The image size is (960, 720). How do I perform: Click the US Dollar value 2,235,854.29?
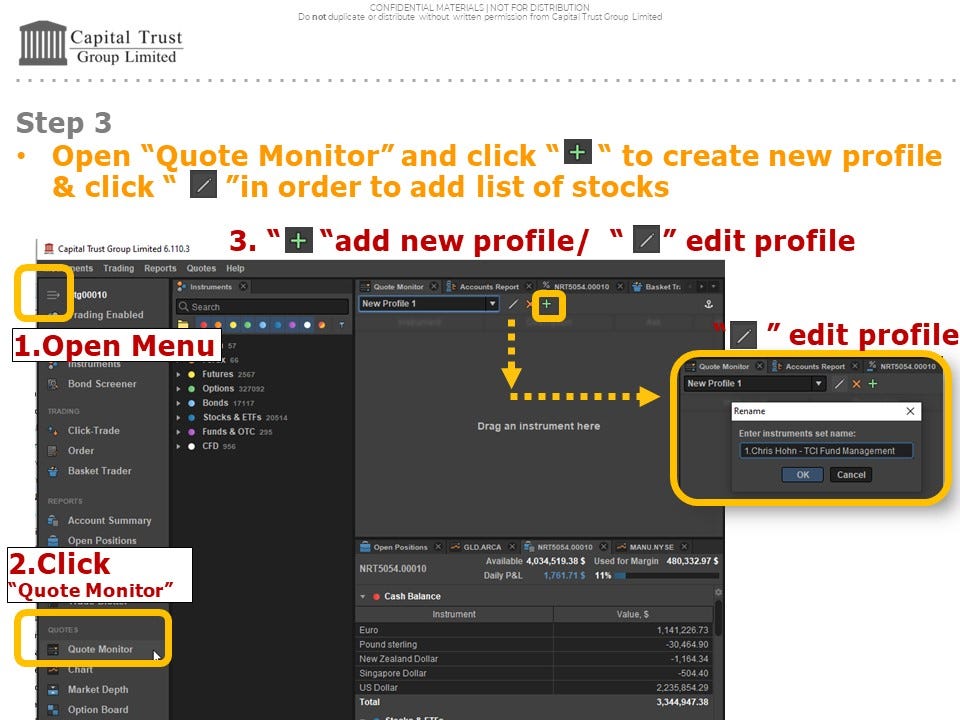pyautogui.click(x=682, y=688)
